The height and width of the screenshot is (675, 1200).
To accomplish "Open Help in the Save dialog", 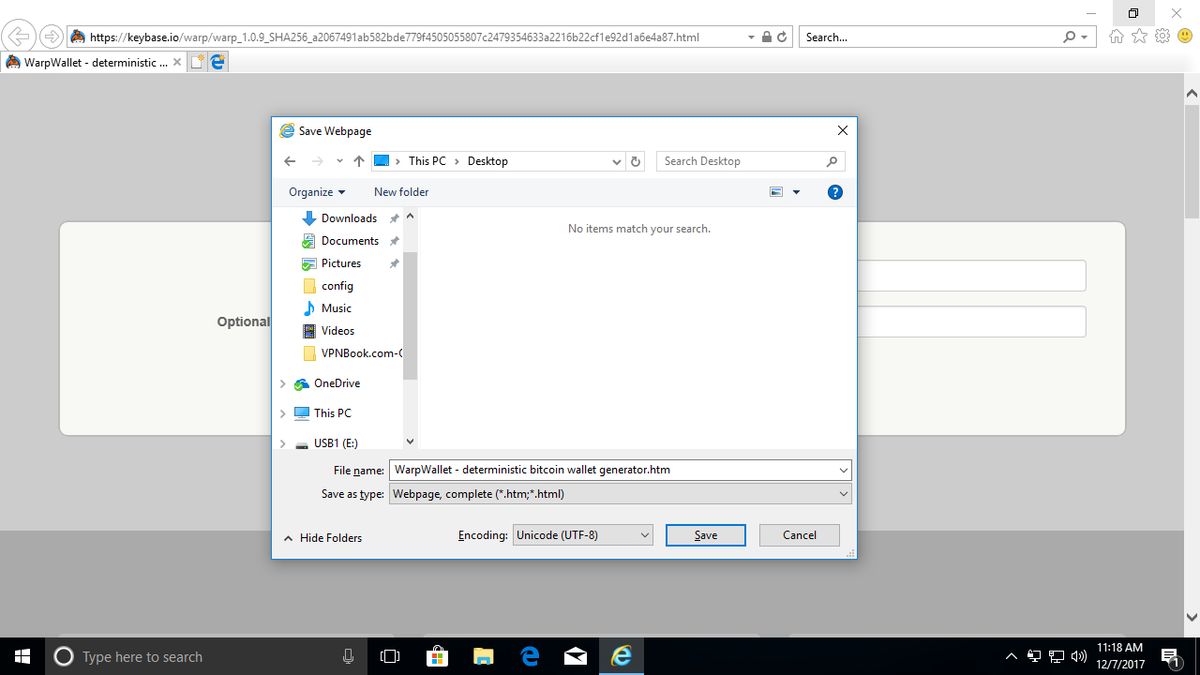I will tap(835, 191).
